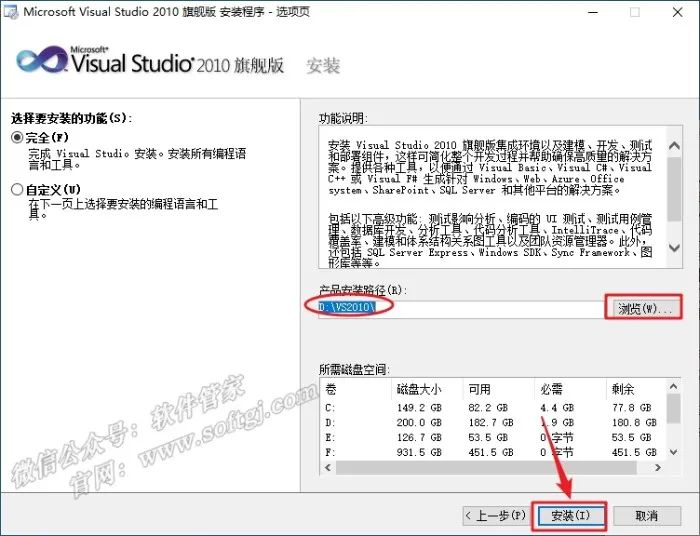Click the 浏览(W)... browse button
700x536 pixels.
644,308
